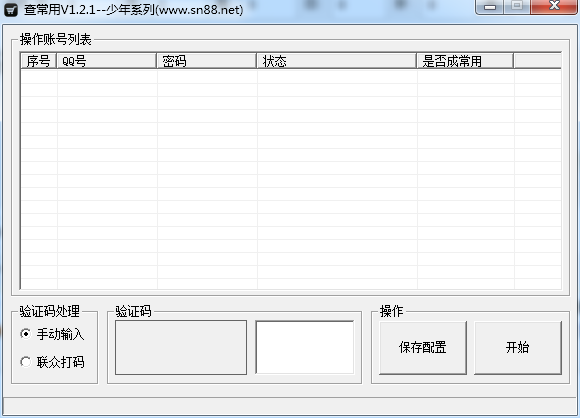Click the 保存配置 button
Screen dimensions: 580x418
click(423, 348)
